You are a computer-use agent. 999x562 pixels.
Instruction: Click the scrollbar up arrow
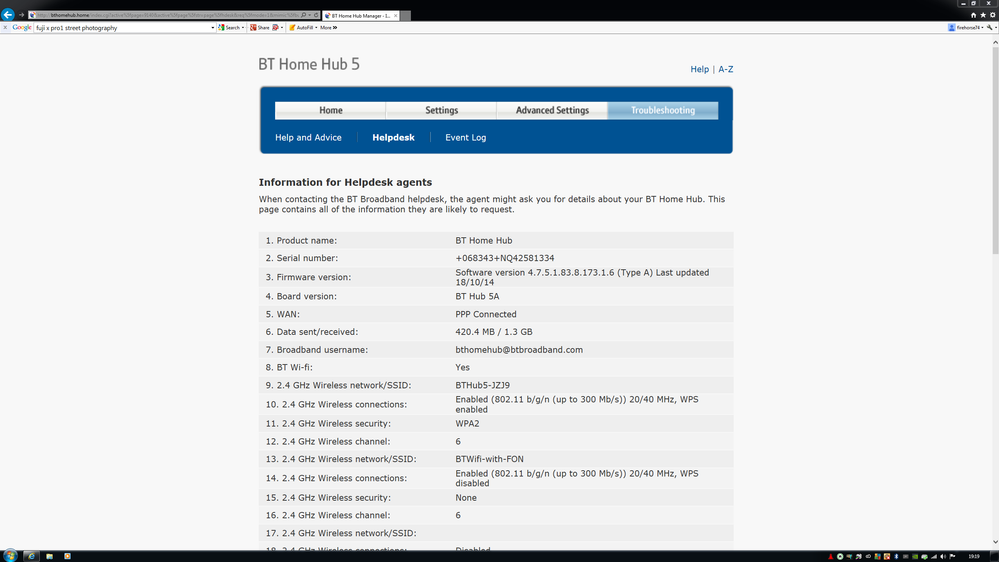[995, 42]
